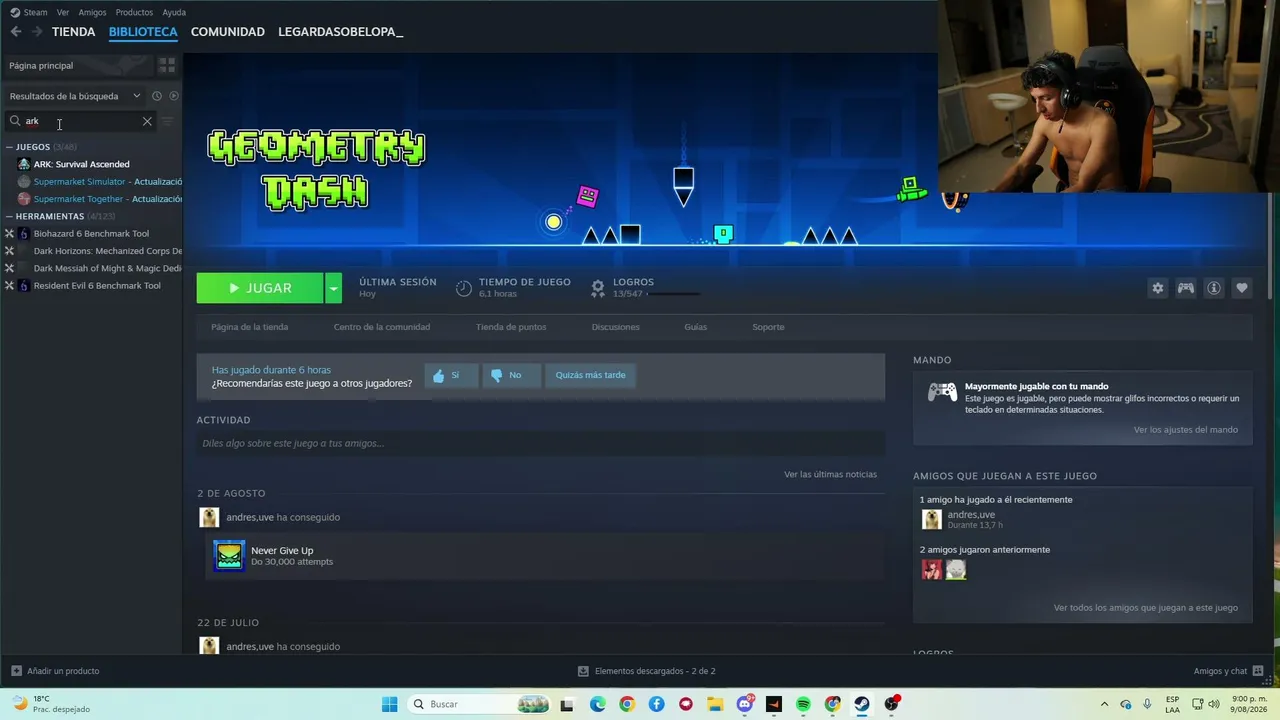Click Añadir un producto

tap(55, 671)
